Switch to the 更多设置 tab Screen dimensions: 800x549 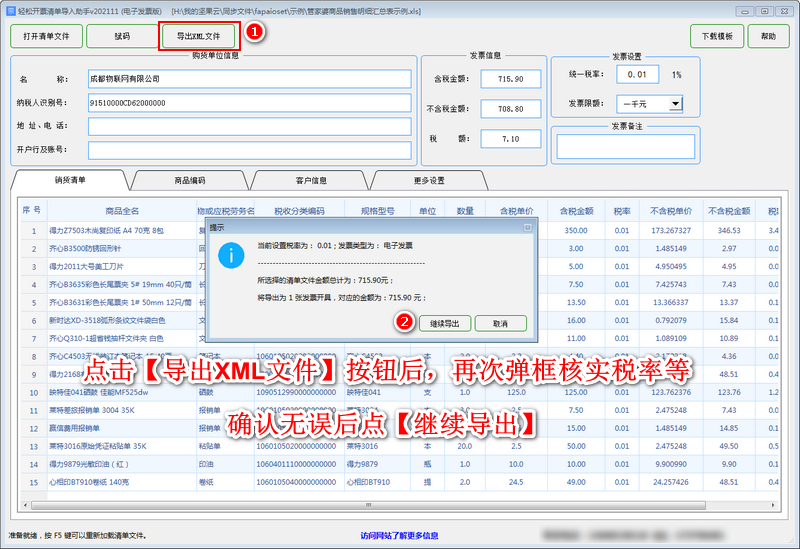tap(429, 180)
